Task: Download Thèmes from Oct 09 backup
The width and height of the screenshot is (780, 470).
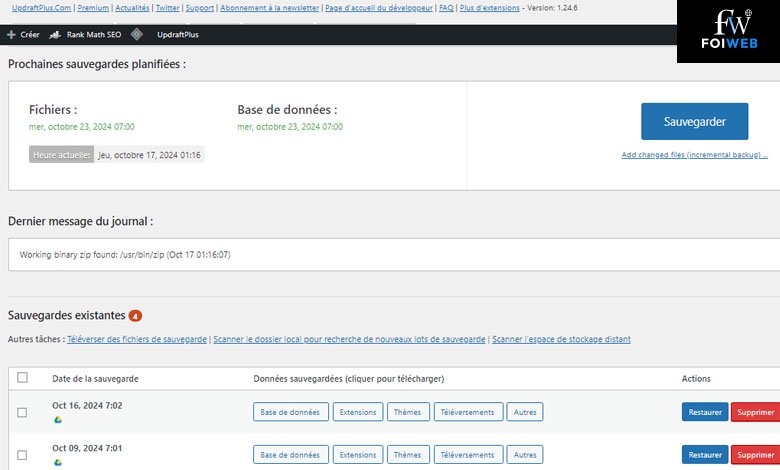Action: pos(408,455)
